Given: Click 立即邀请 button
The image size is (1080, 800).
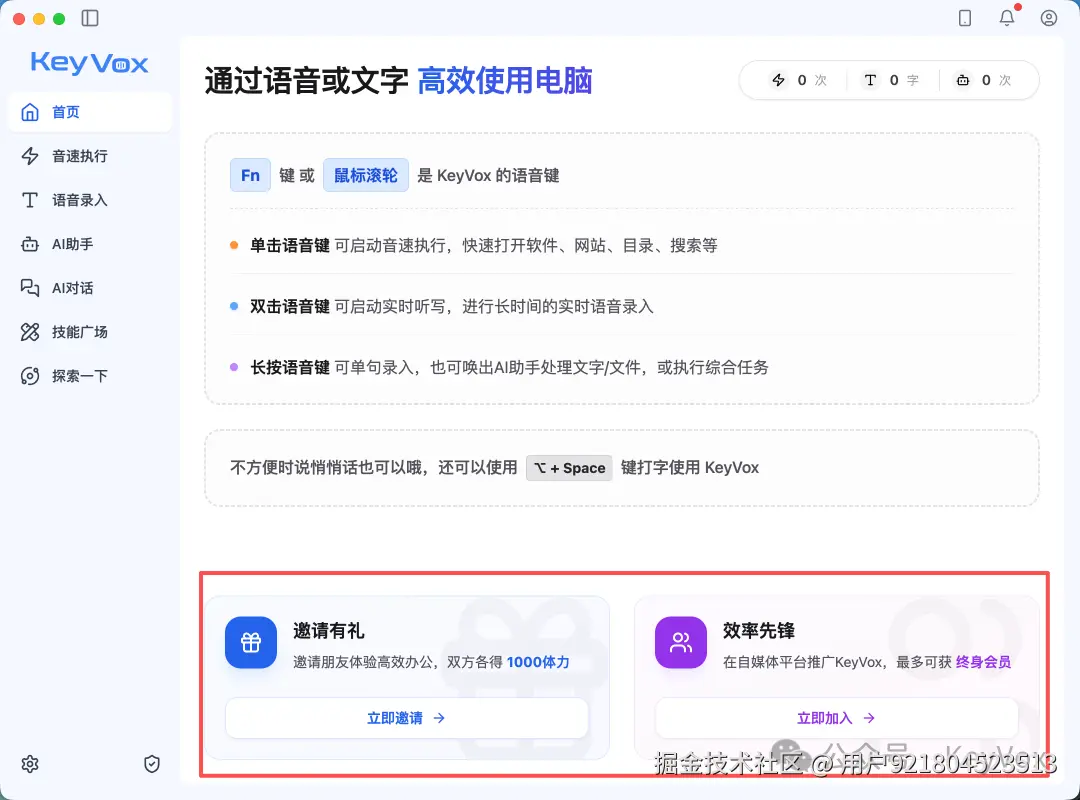Looking at the screenshot, I should click(x=406, y=718).
